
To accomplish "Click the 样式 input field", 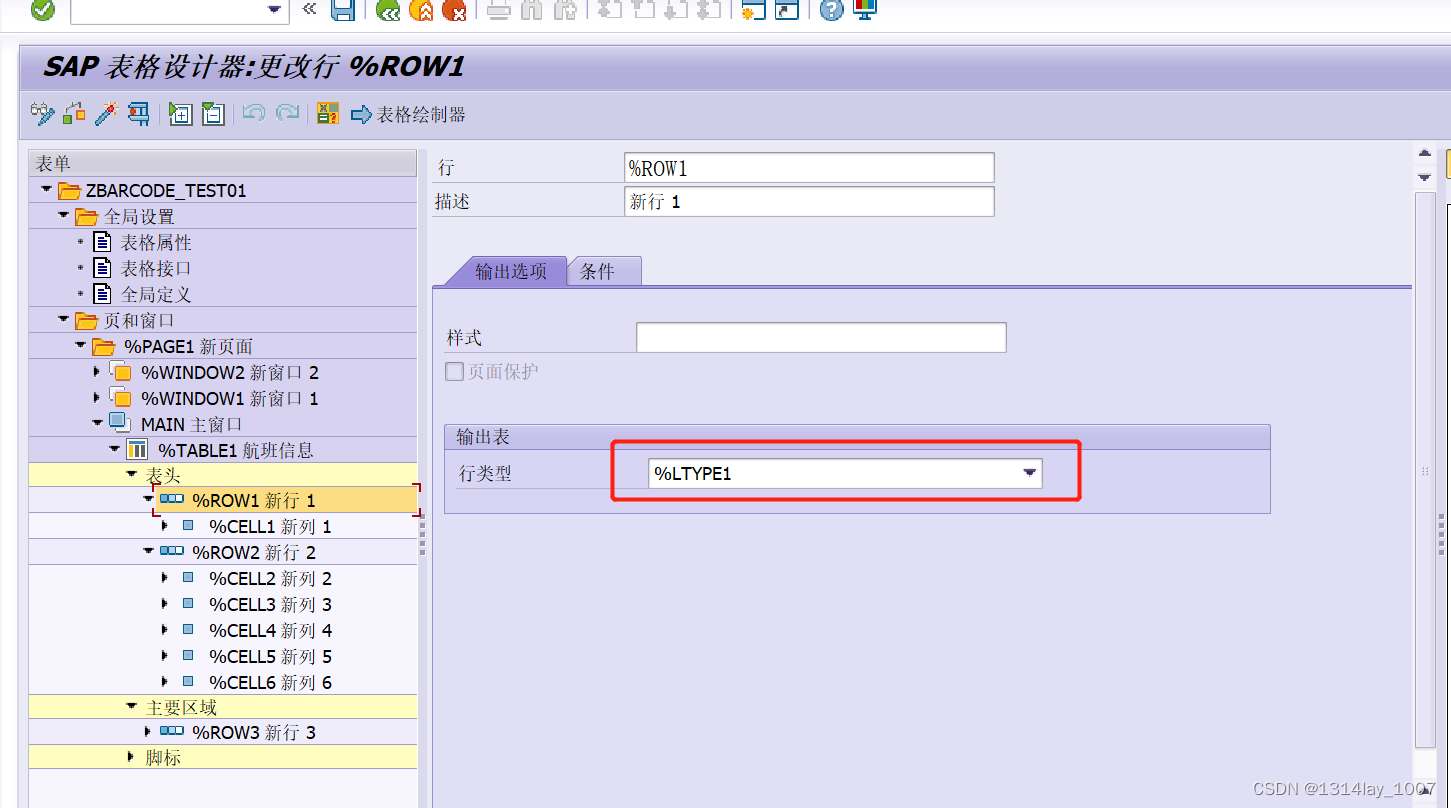I will coord(821,337).
